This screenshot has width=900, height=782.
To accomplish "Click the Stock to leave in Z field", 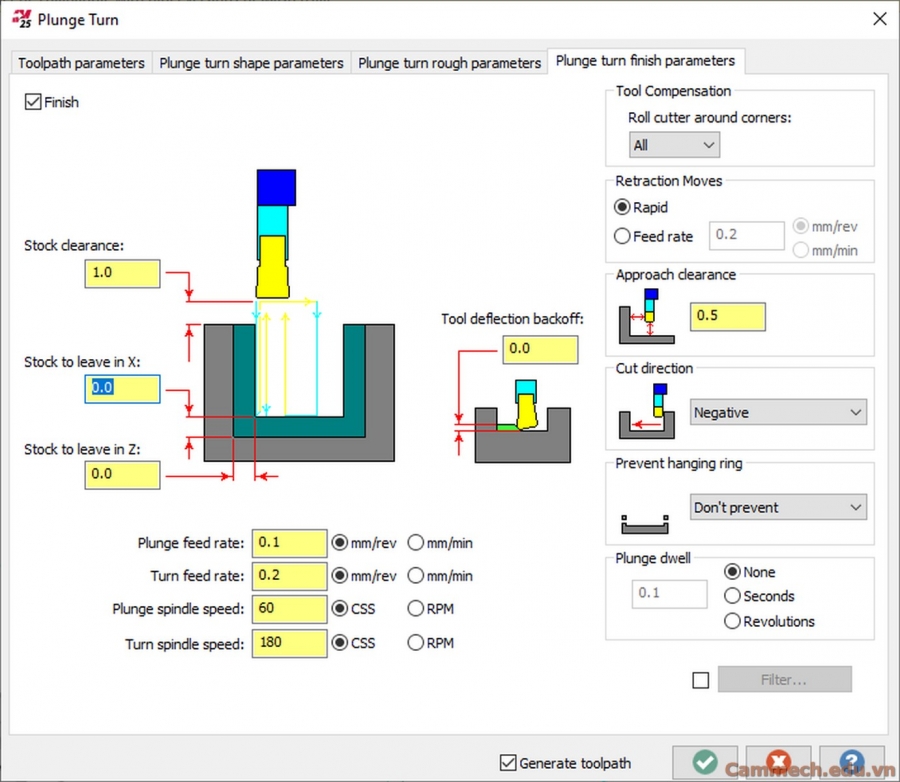I will (122, 475).
